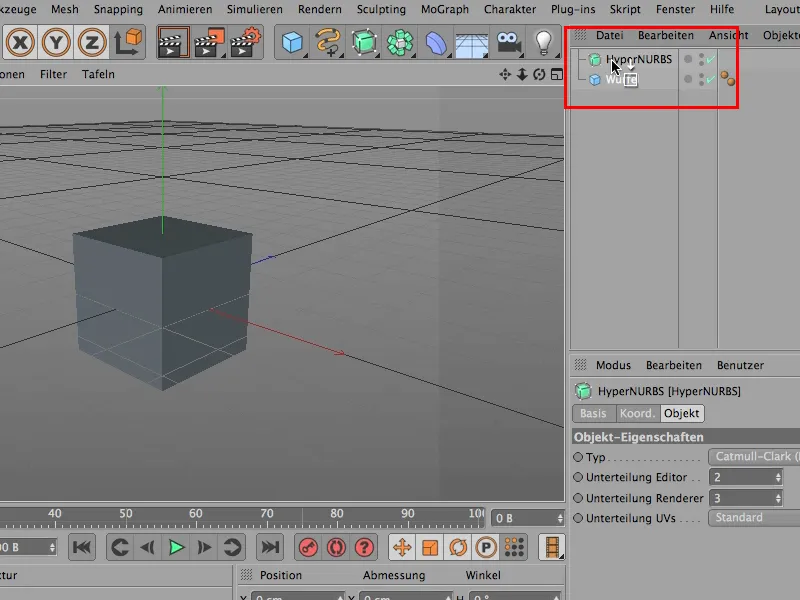Open the Mesh menu
Screen dimensions: 800x600
tap(65, 9)
